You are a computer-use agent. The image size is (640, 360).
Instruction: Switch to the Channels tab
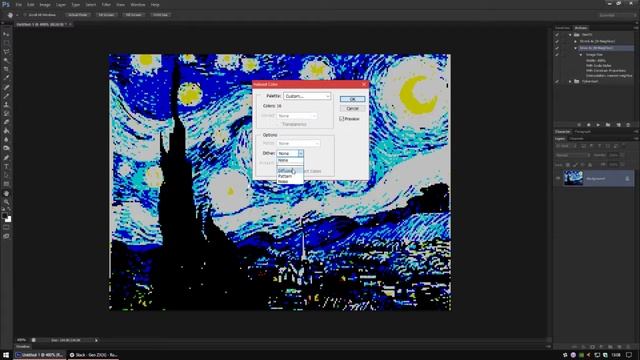point(576,139)
